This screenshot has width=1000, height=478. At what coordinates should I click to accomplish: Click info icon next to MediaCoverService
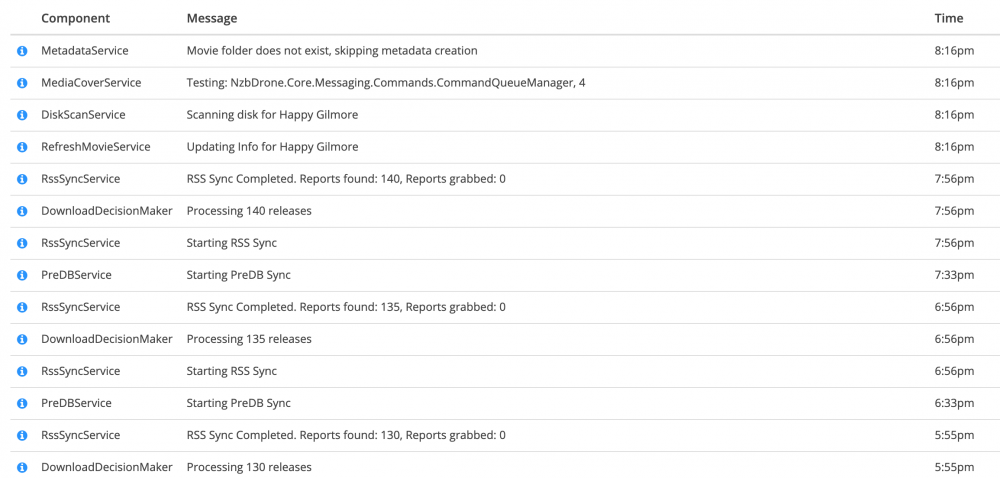coord(22,83)
